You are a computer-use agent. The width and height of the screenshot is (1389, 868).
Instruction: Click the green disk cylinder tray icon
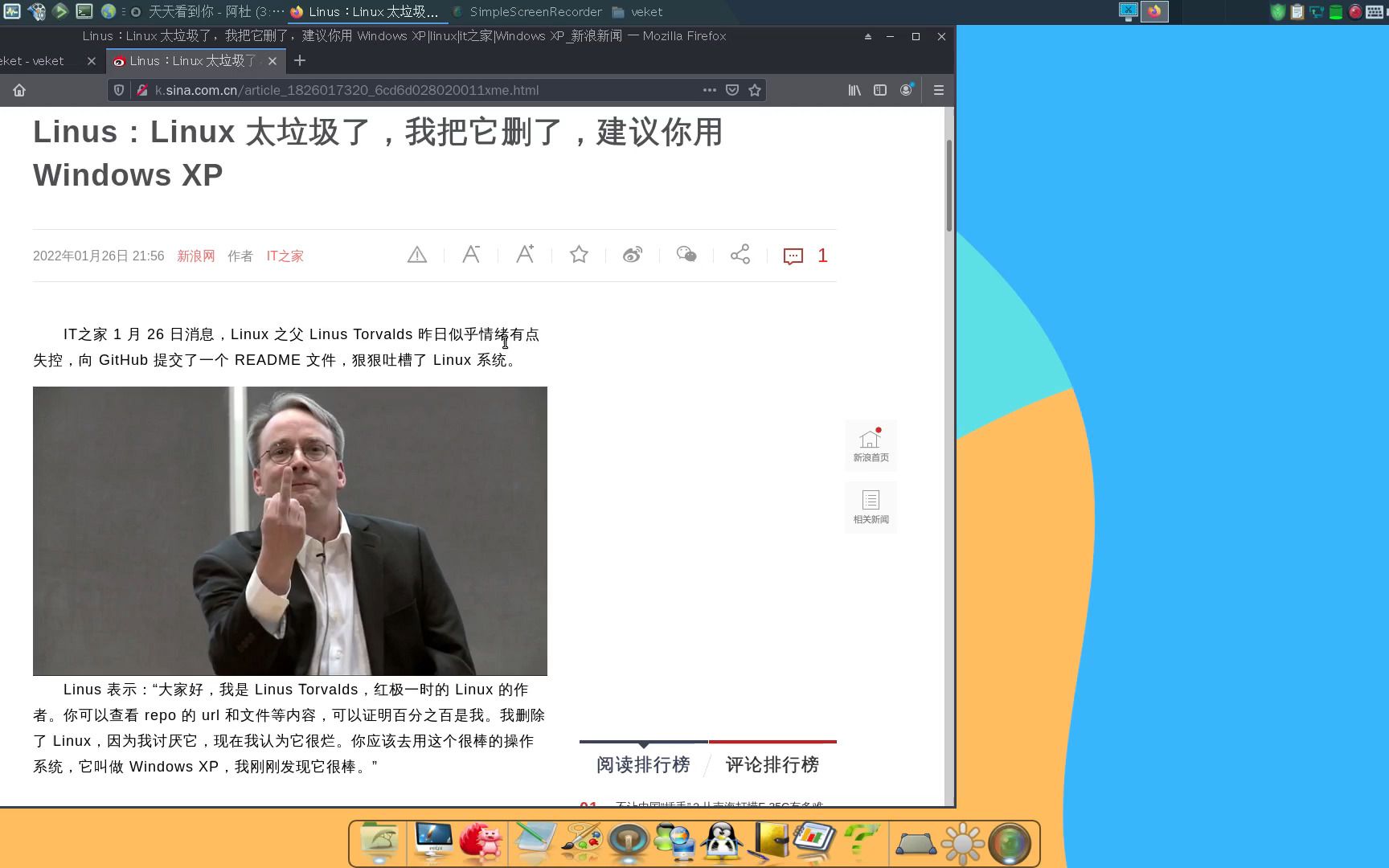pyautogui.click(x=1336, y=12)
